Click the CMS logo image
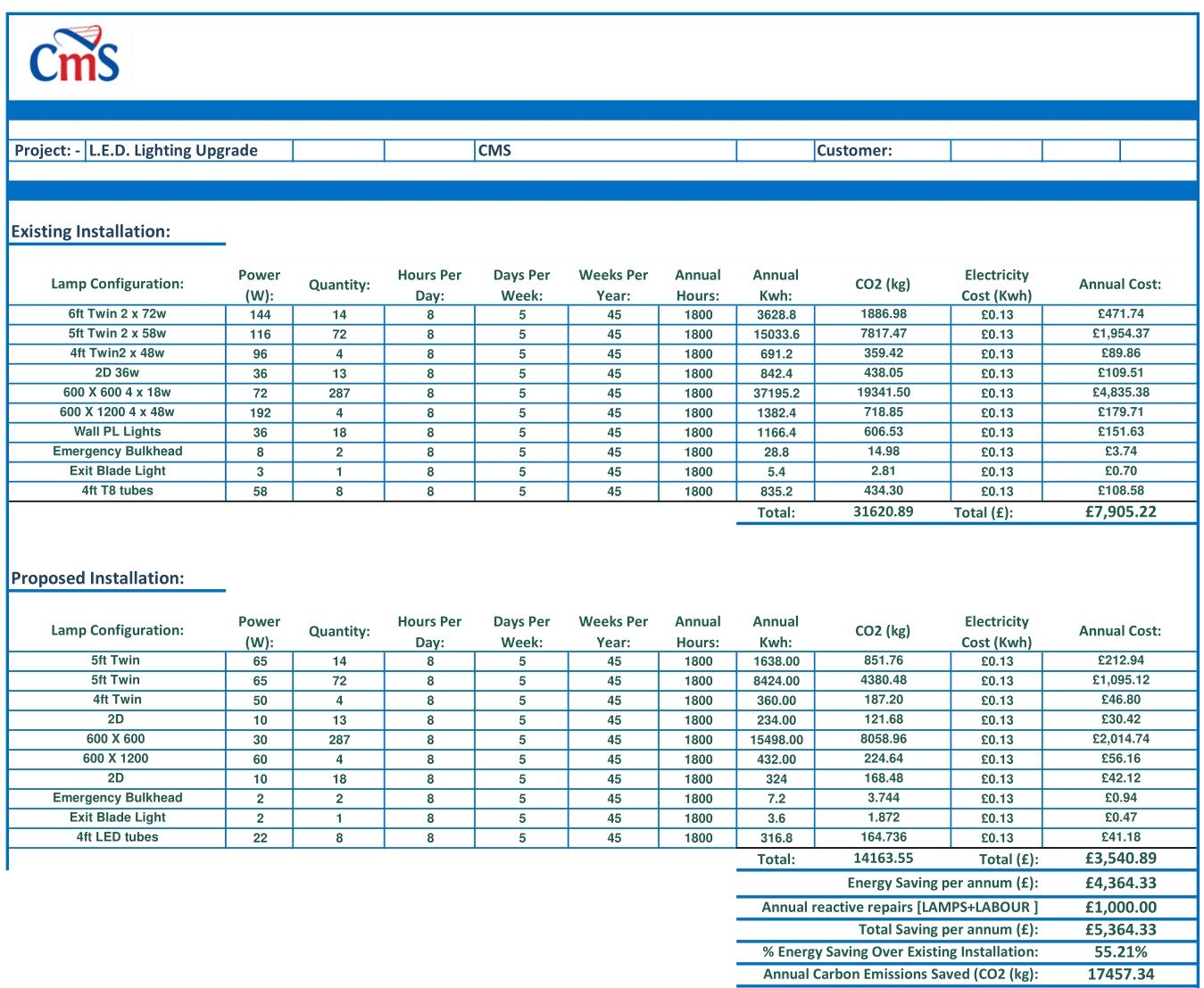Viewport: 1204px width, 988px height. [x=74, y=54]
